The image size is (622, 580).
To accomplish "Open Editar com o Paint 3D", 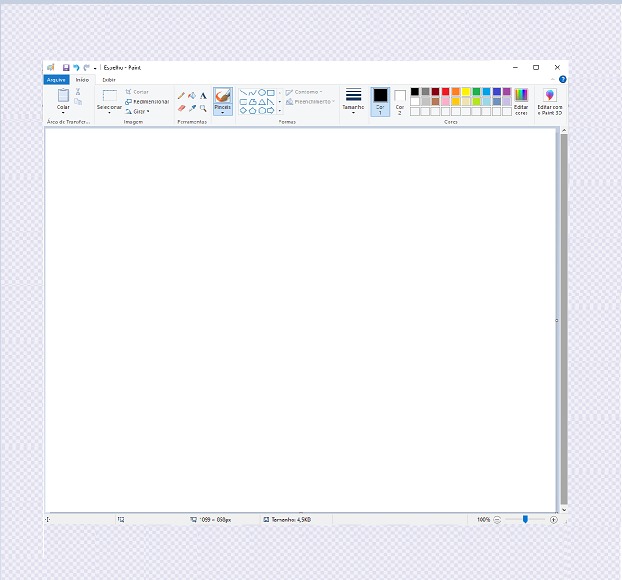I will [549, 101].
